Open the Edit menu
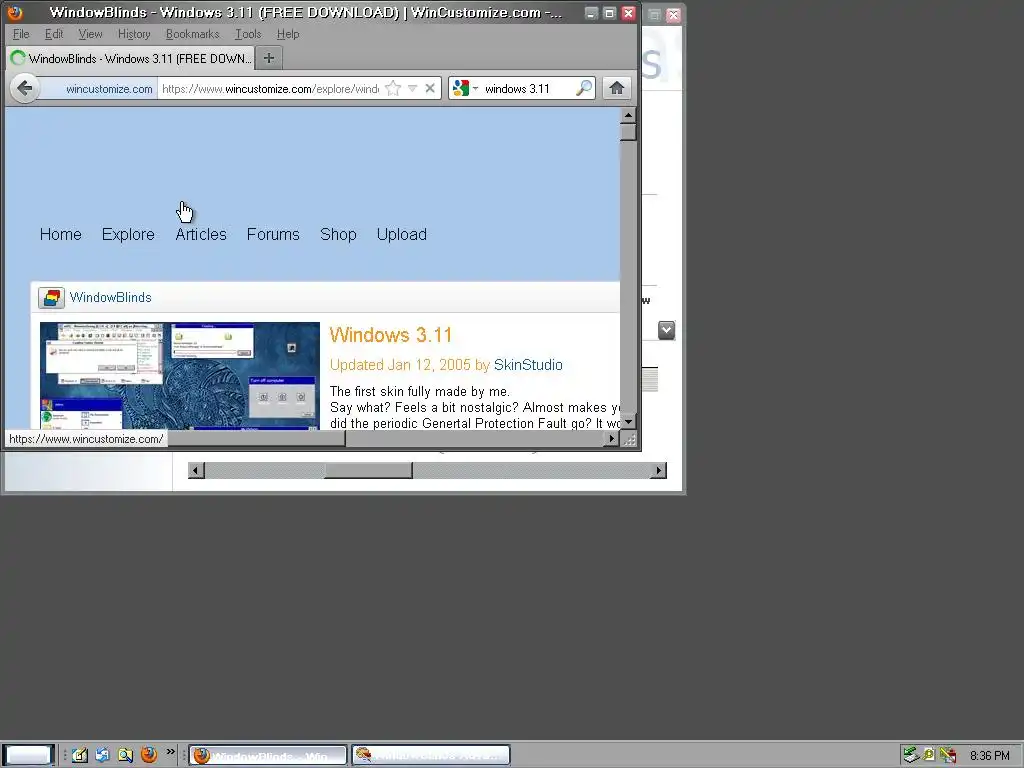 [54, 34]
